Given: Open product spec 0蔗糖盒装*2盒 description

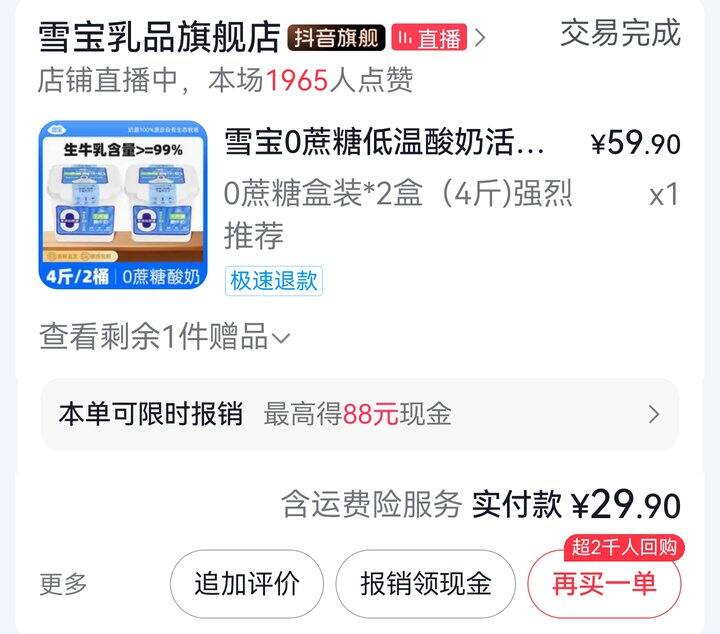Looking at the screenshot, I should [398, 214].
